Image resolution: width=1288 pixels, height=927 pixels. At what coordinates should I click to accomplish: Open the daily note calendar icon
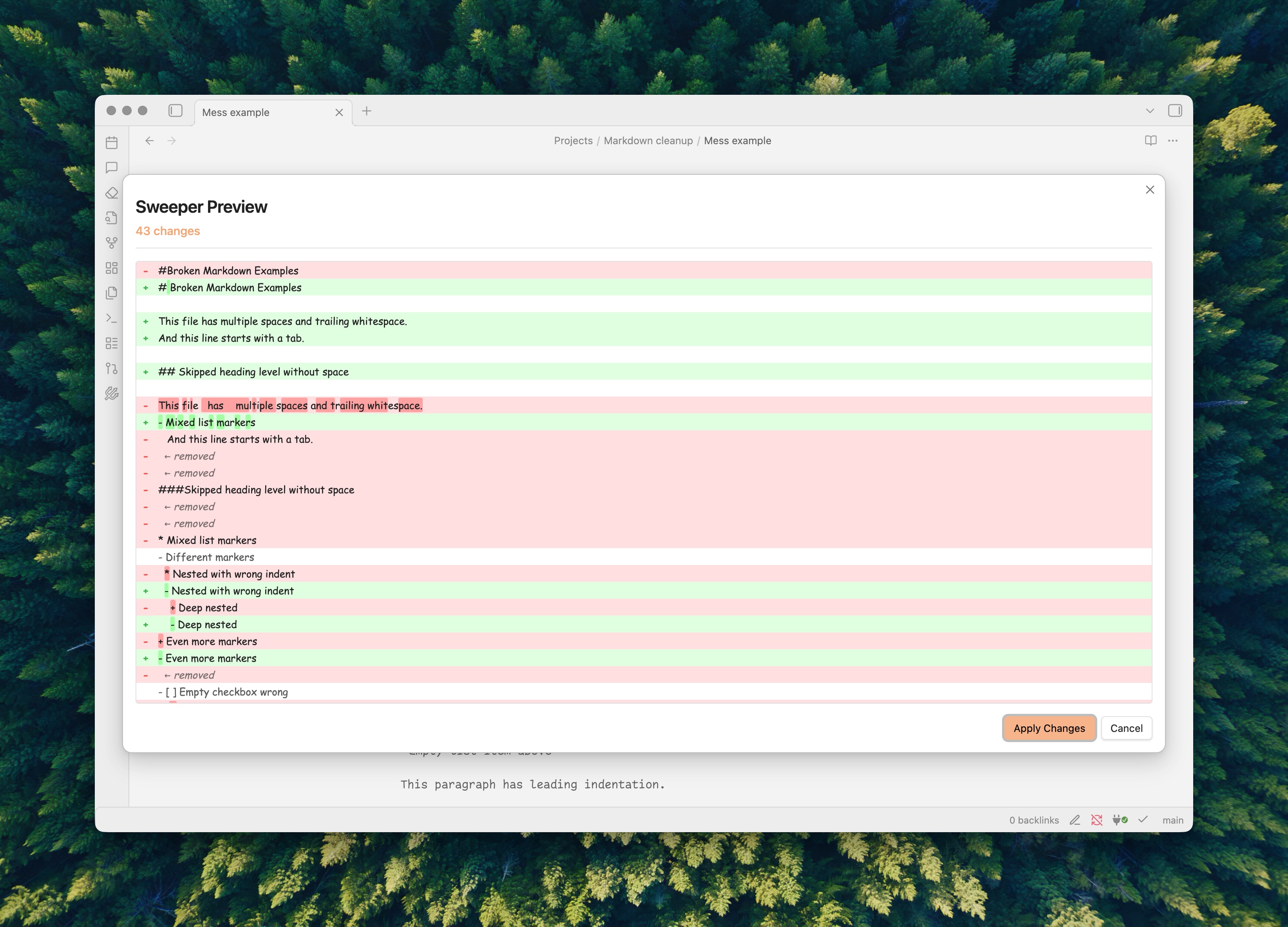click(111, 143)
